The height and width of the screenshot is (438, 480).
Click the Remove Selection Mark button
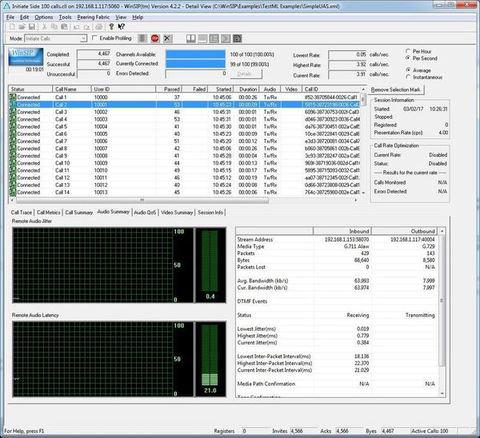396,90
